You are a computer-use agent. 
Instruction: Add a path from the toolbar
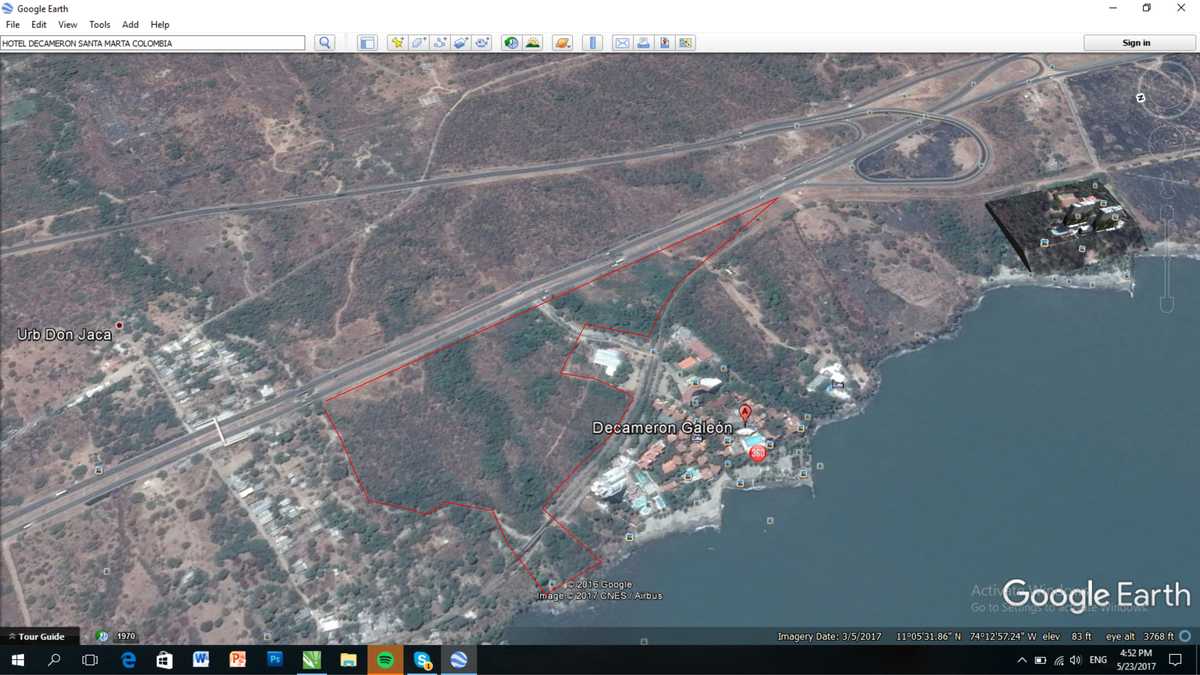pos(440,43)
